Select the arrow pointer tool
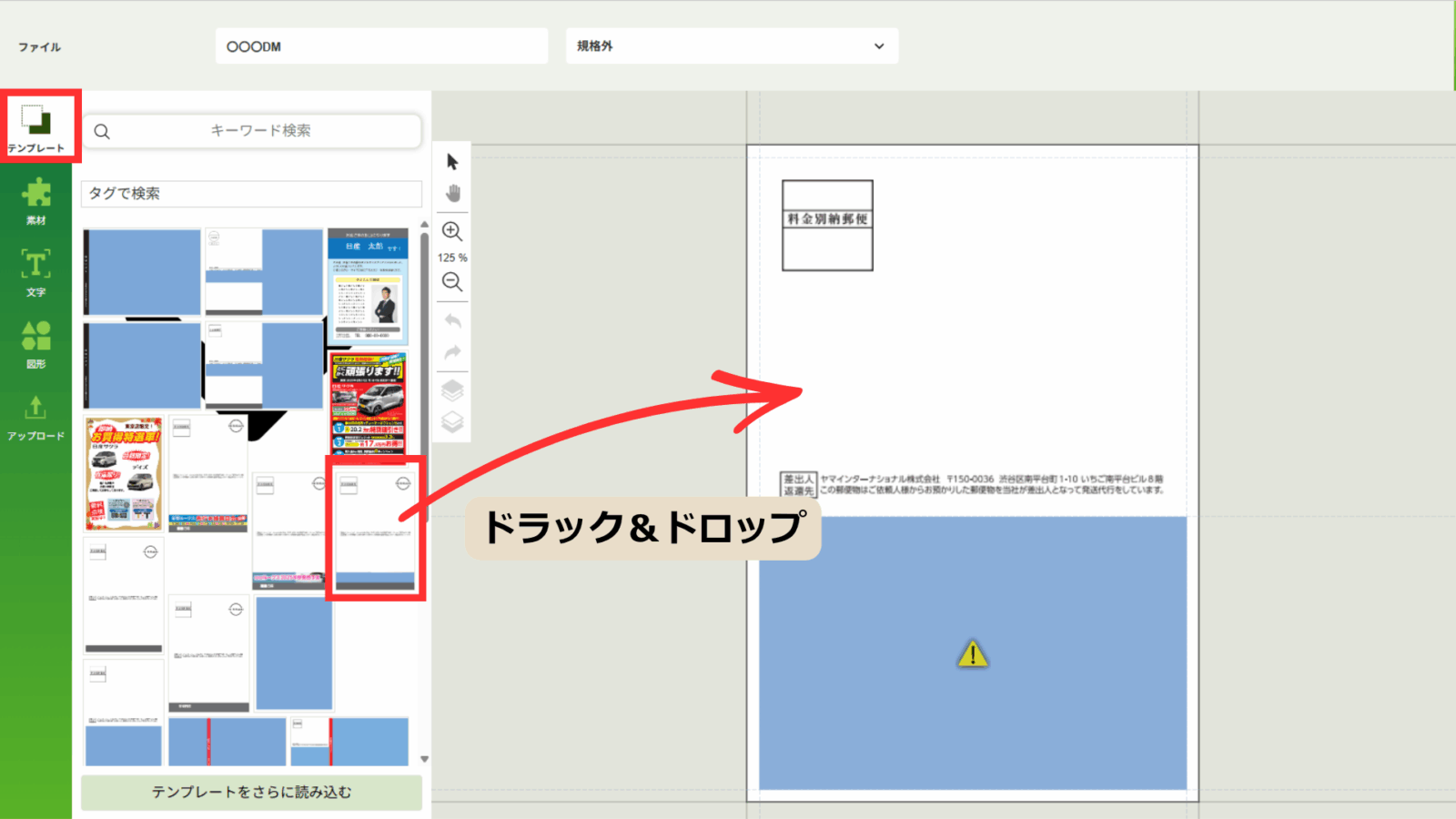 452,162
